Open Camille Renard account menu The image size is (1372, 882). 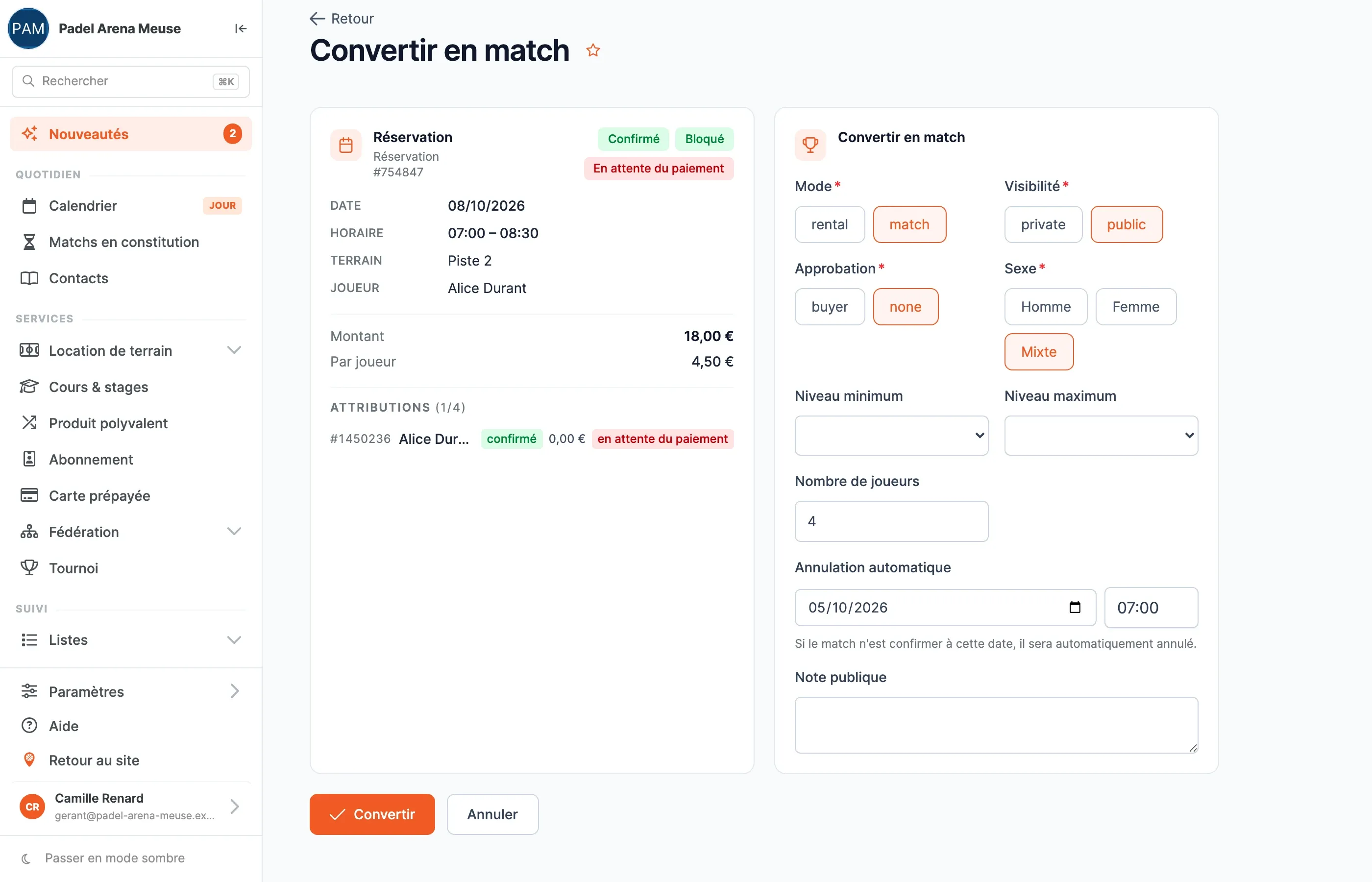tap(130, 807)
